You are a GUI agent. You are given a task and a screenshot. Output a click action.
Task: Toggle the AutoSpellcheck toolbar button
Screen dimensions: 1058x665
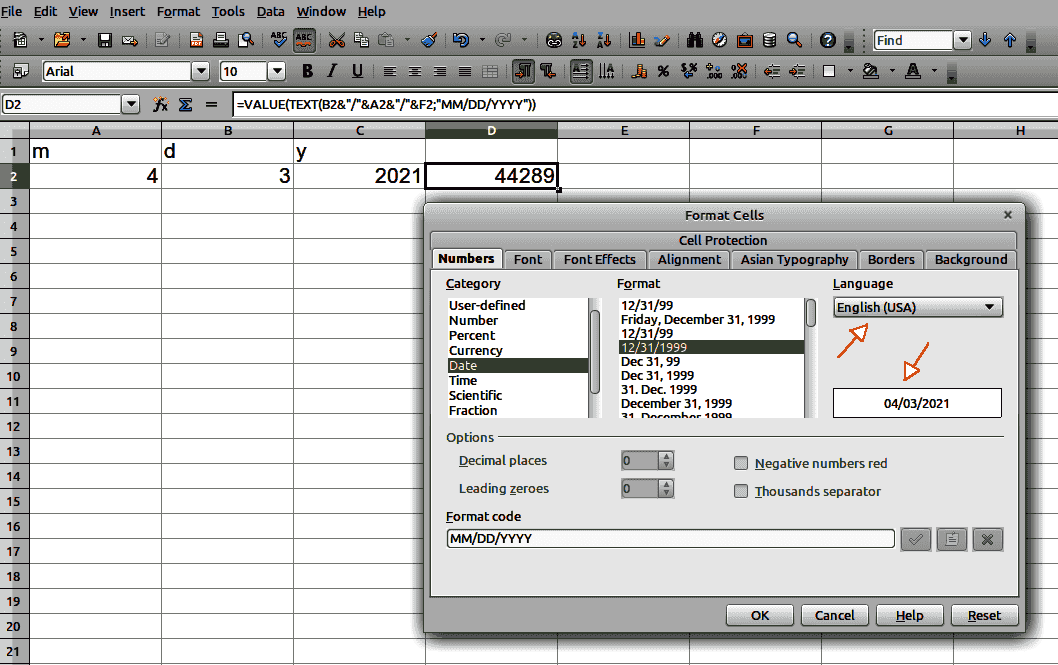pyautogui.click(x=304, y=41)
